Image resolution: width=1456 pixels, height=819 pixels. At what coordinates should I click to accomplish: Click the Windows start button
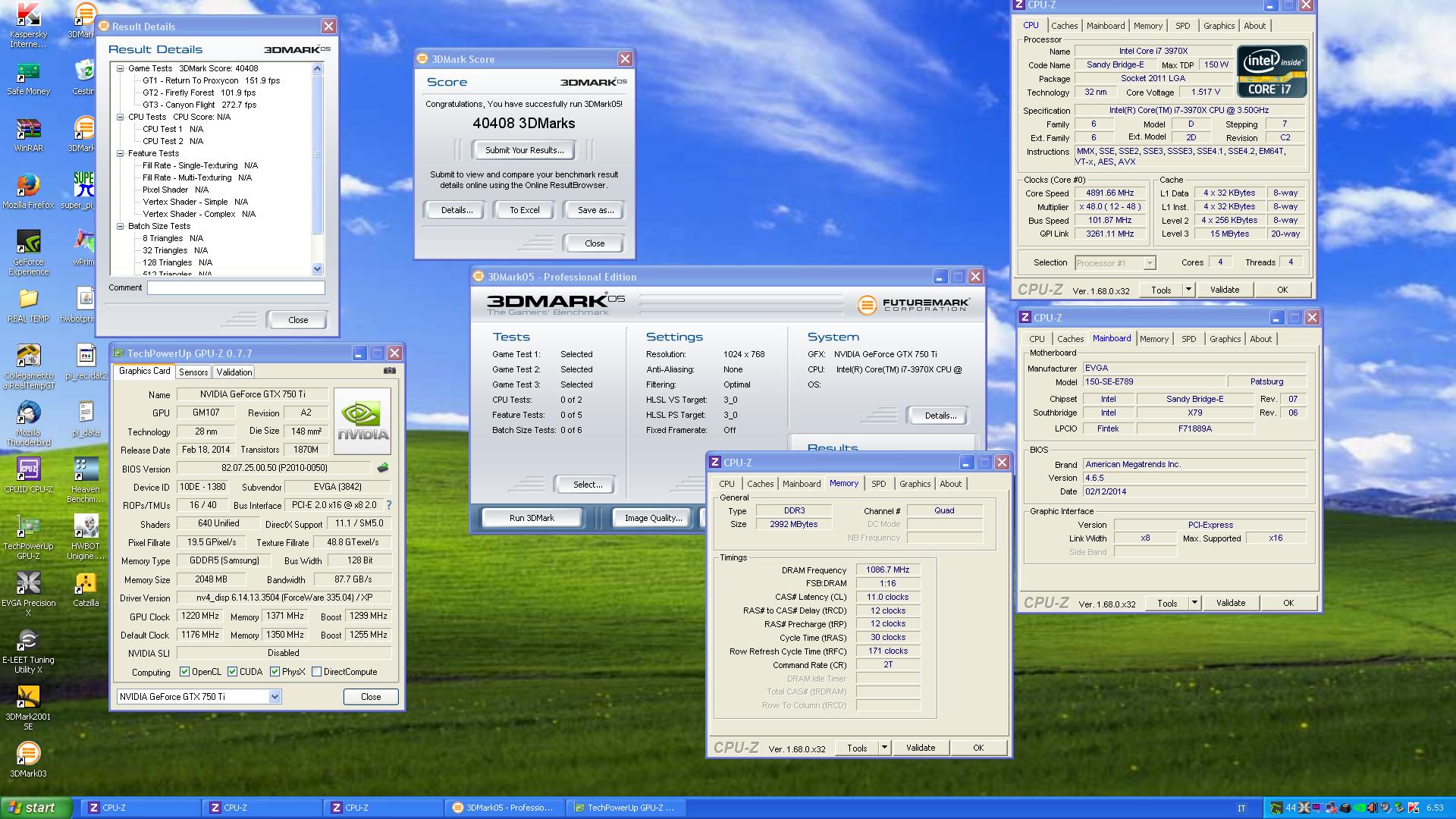click(36, 808)
